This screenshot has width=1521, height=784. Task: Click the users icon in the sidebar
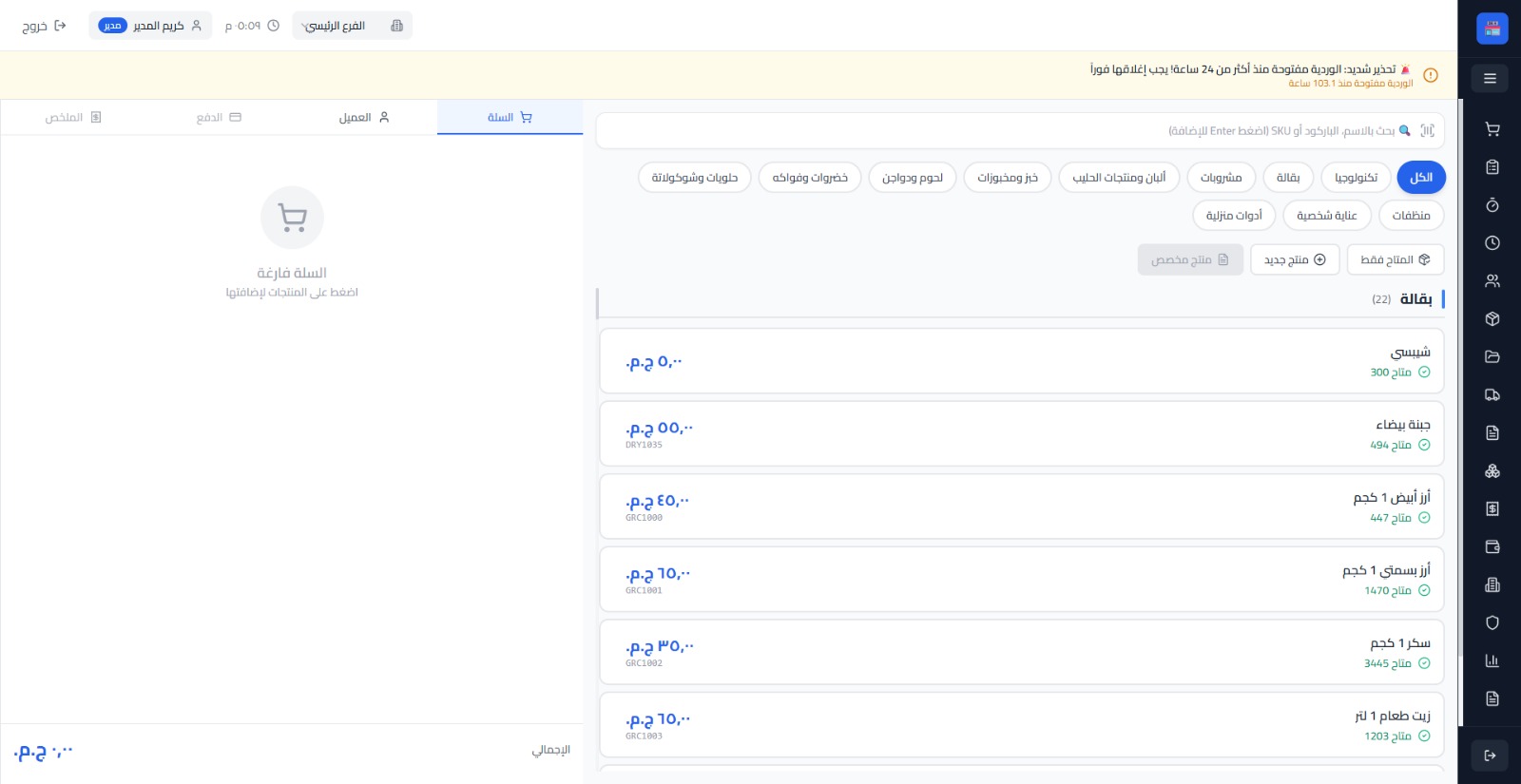point(1492,281)
